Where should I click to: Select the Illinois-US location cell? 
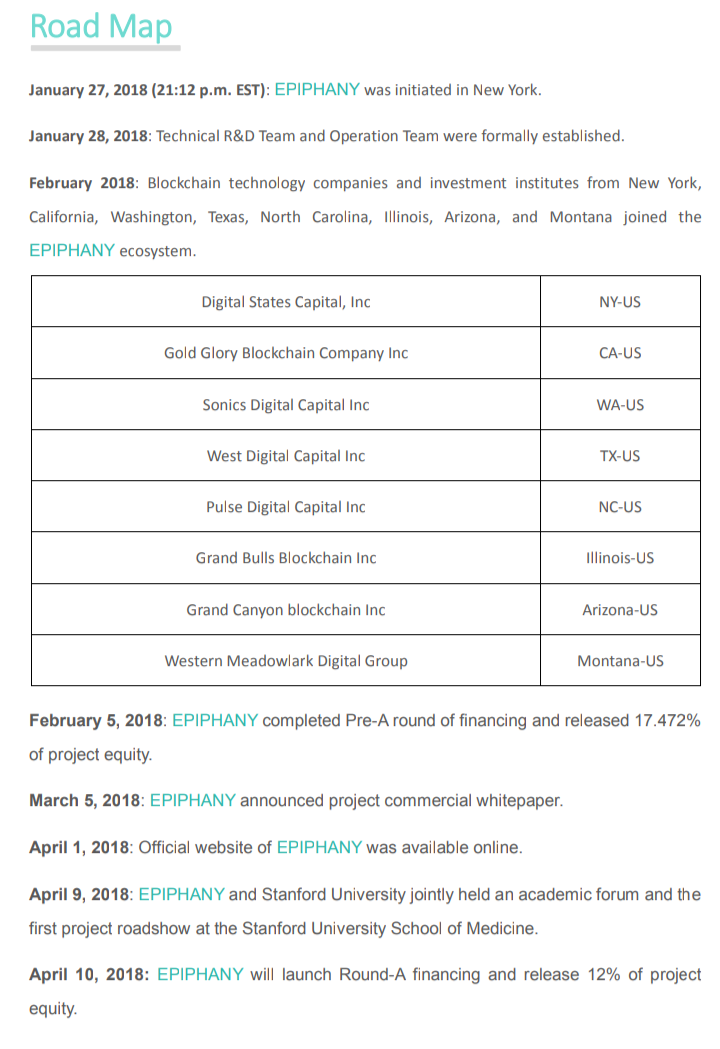(x=620, y=558)
